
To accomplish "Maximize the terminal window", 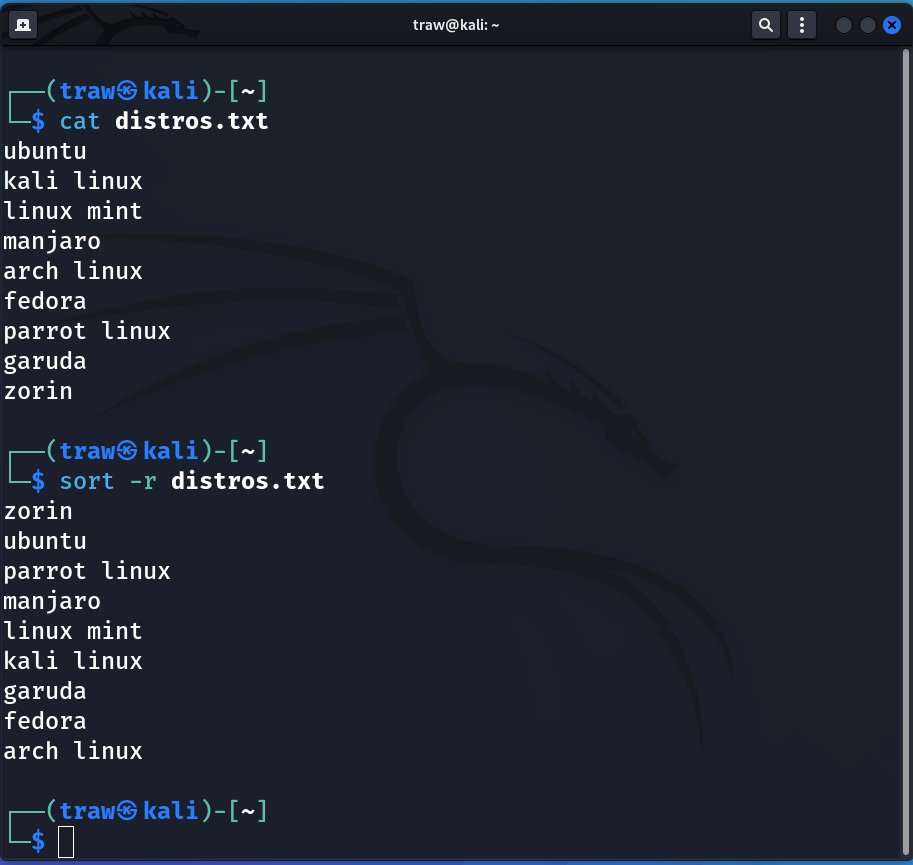I will 868,25.
